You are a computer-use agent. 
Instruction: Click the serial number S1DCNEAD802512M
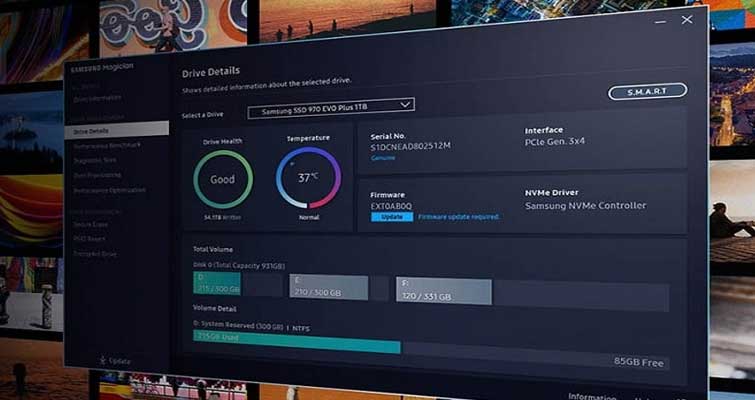click(x=411, y=146)
